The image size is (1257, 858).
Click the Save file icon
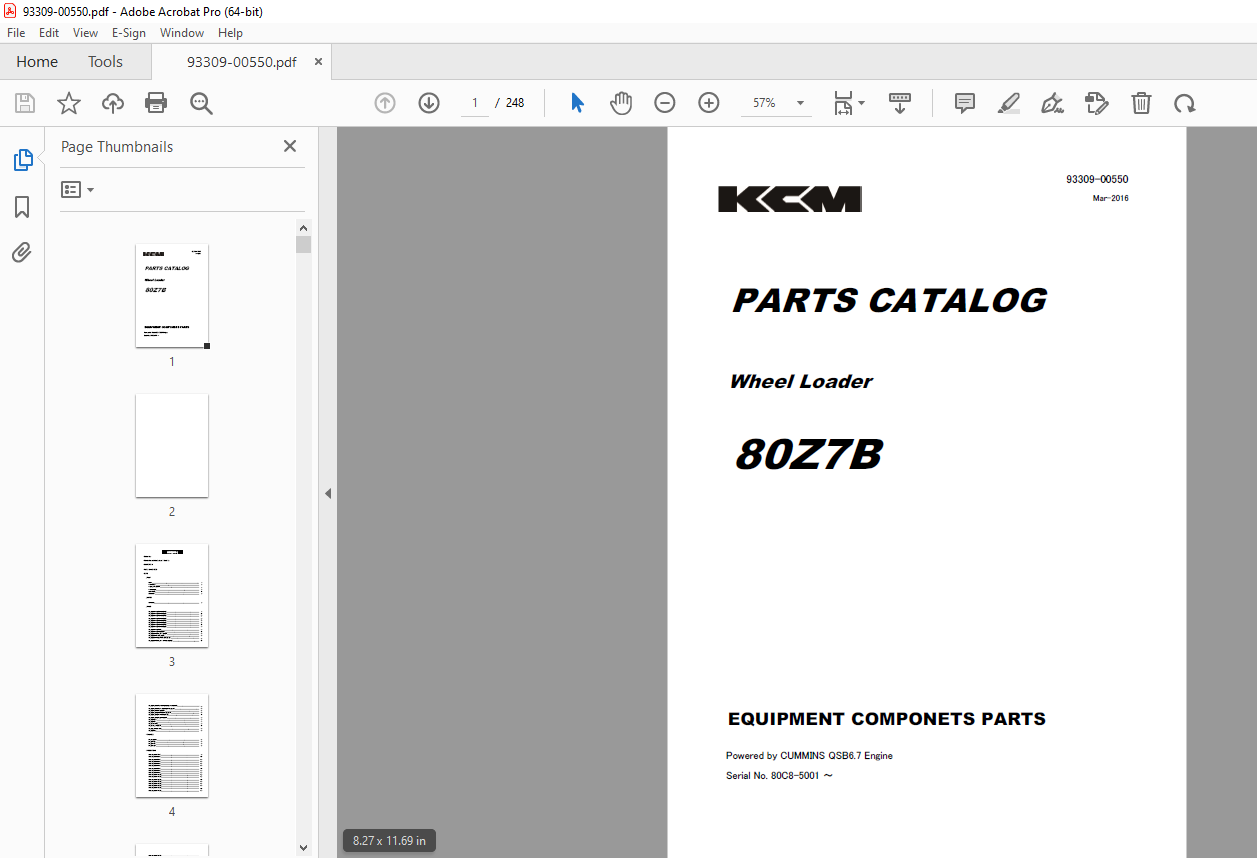(x=25, y=103)
